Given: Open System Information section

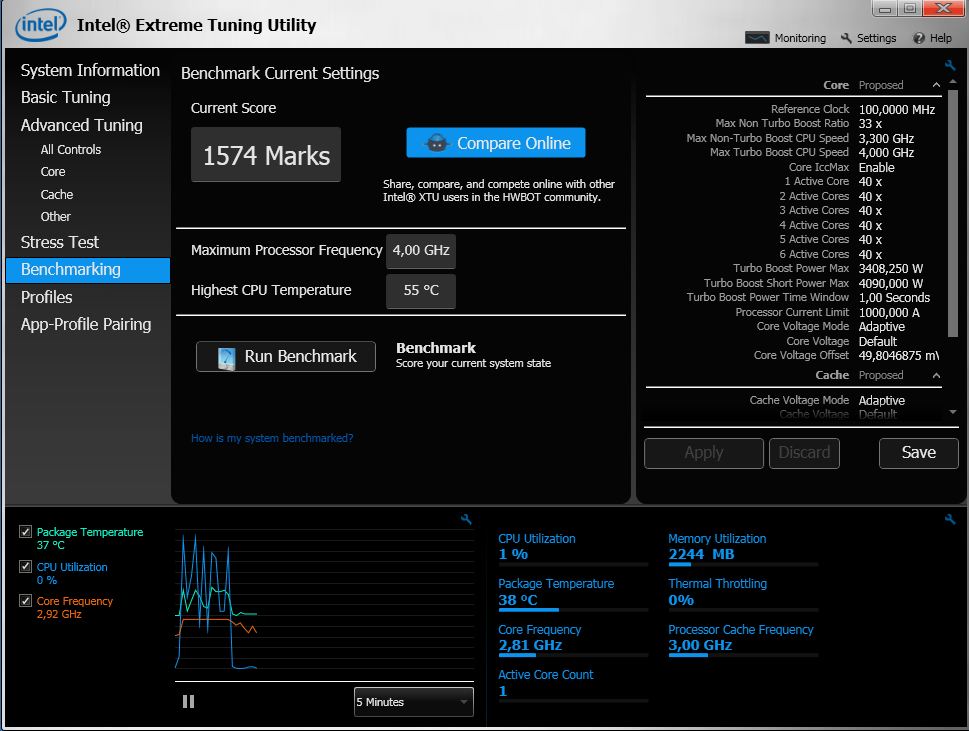Looking at the screenshot, I should tap(90, 70).
